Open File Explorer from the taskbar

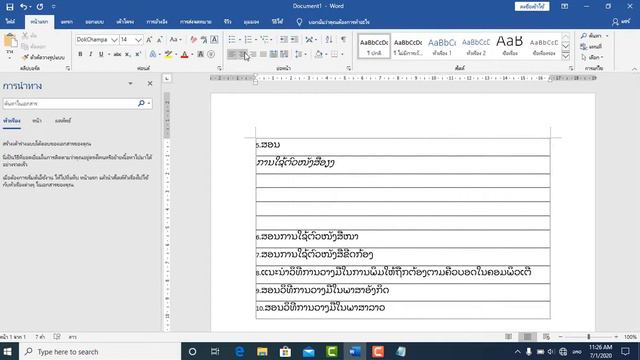tap(262, 351)
